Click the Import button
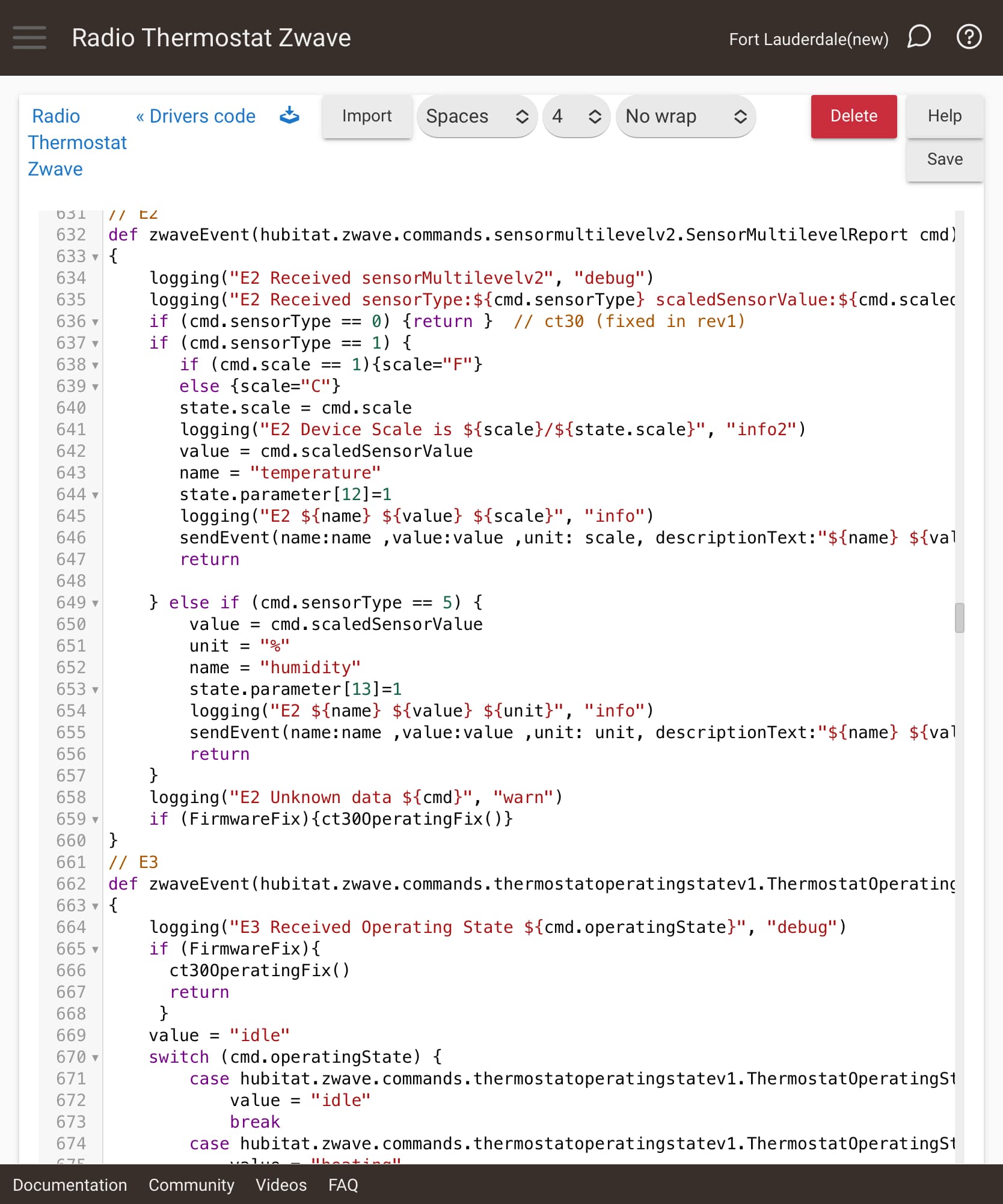 [366, 116]
